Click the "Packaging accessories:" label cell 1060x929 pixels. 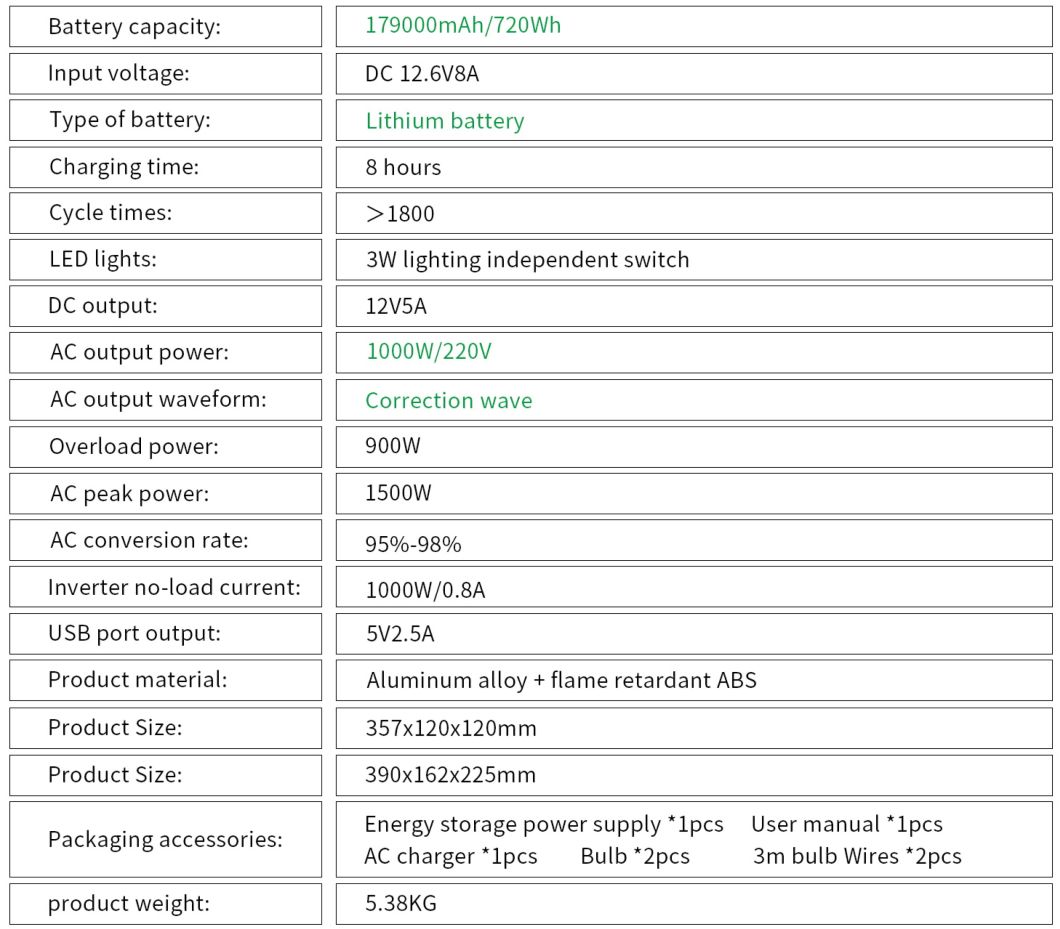[165, 839]
